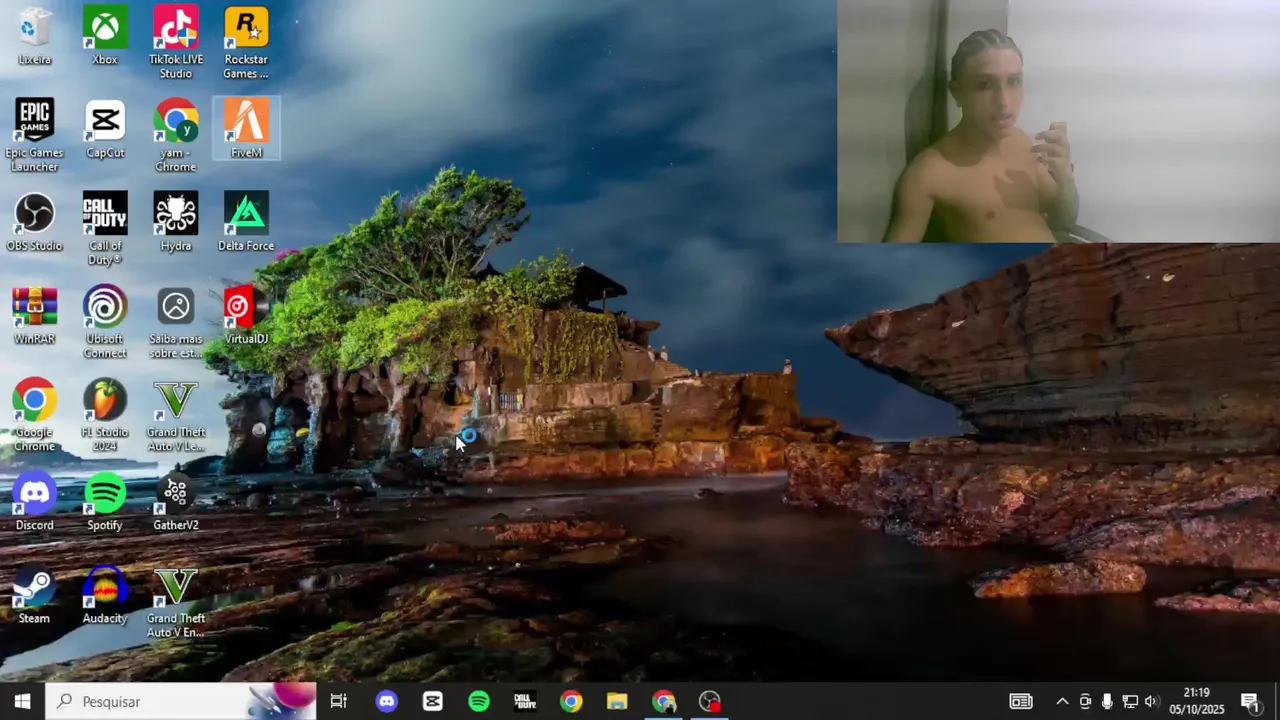Open the notification center icon

1249,701
